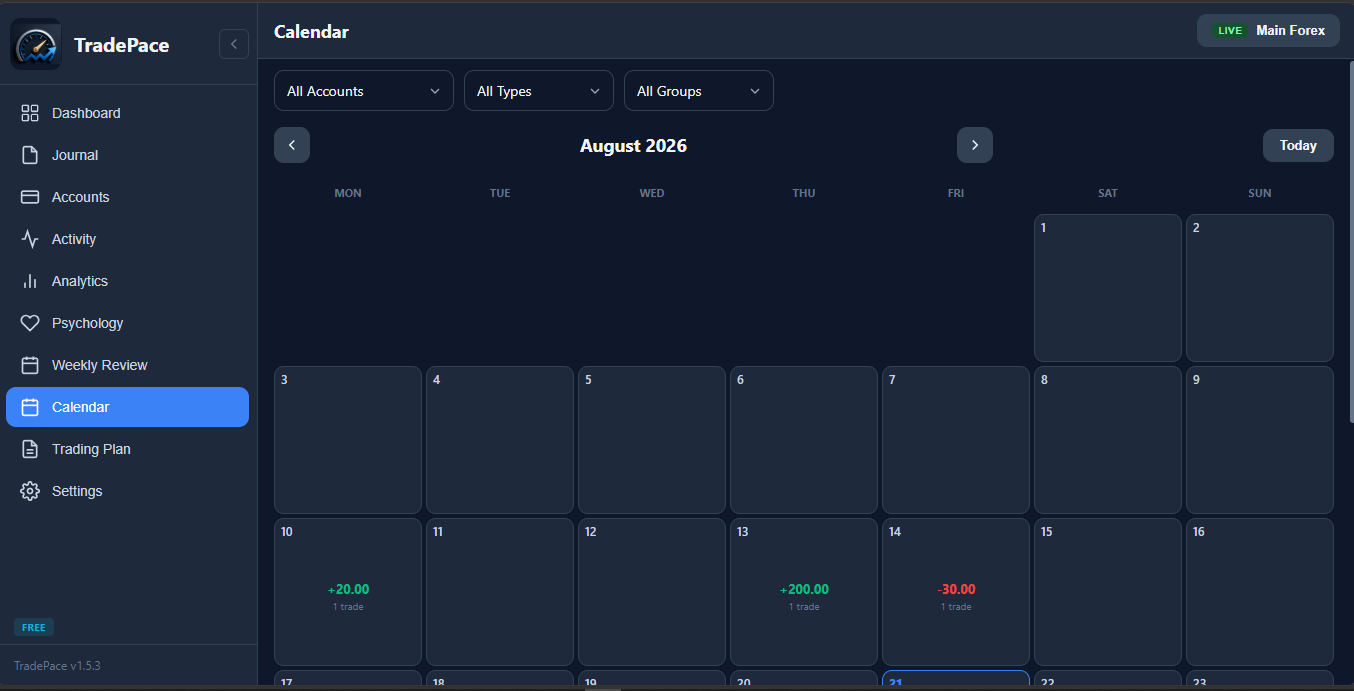Select the August 5 day cell
1354x691 pixels.
[x=652, y=440]
